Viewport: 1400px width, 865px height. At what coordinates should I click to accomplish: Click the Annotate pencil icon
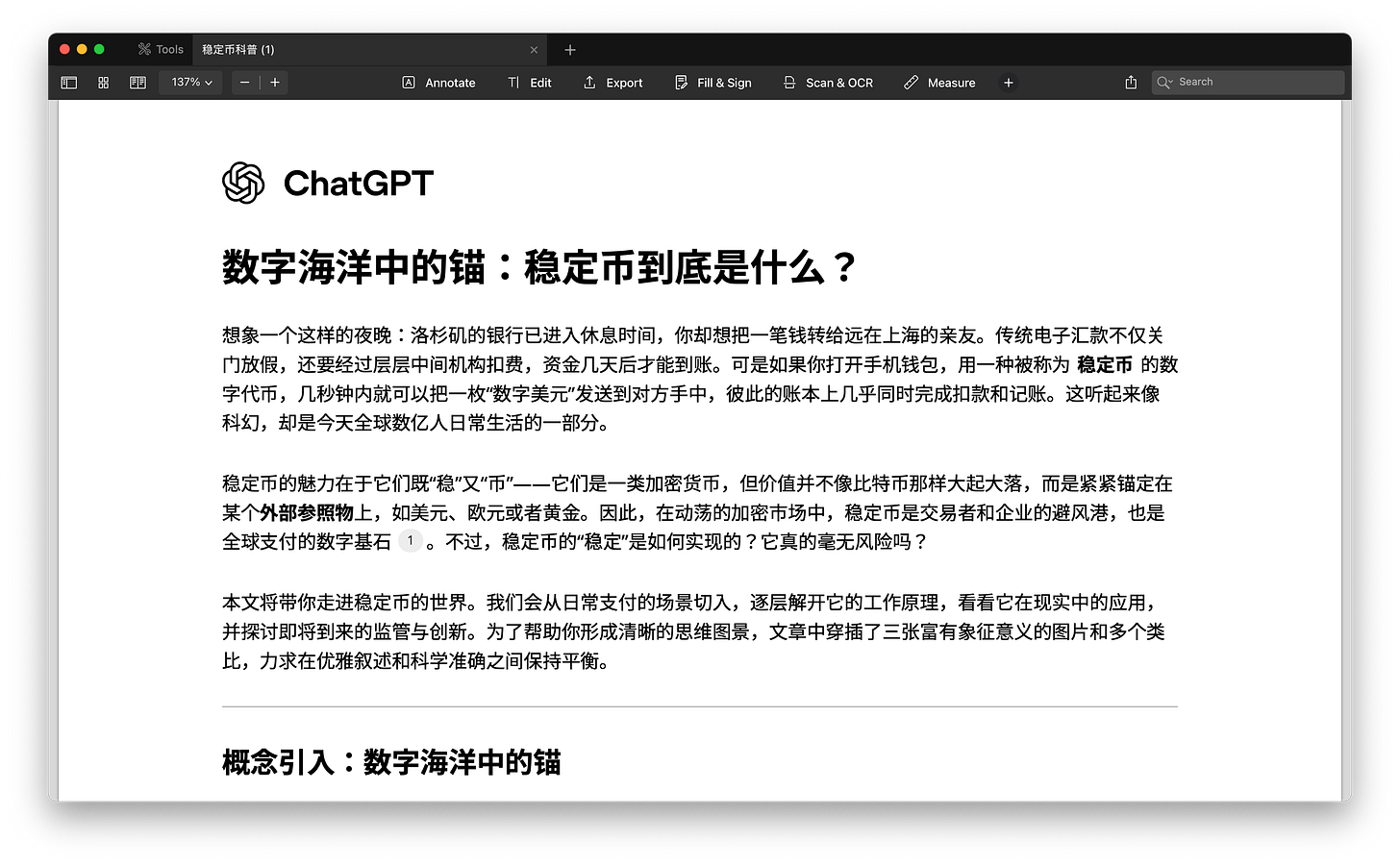(409, 83)
